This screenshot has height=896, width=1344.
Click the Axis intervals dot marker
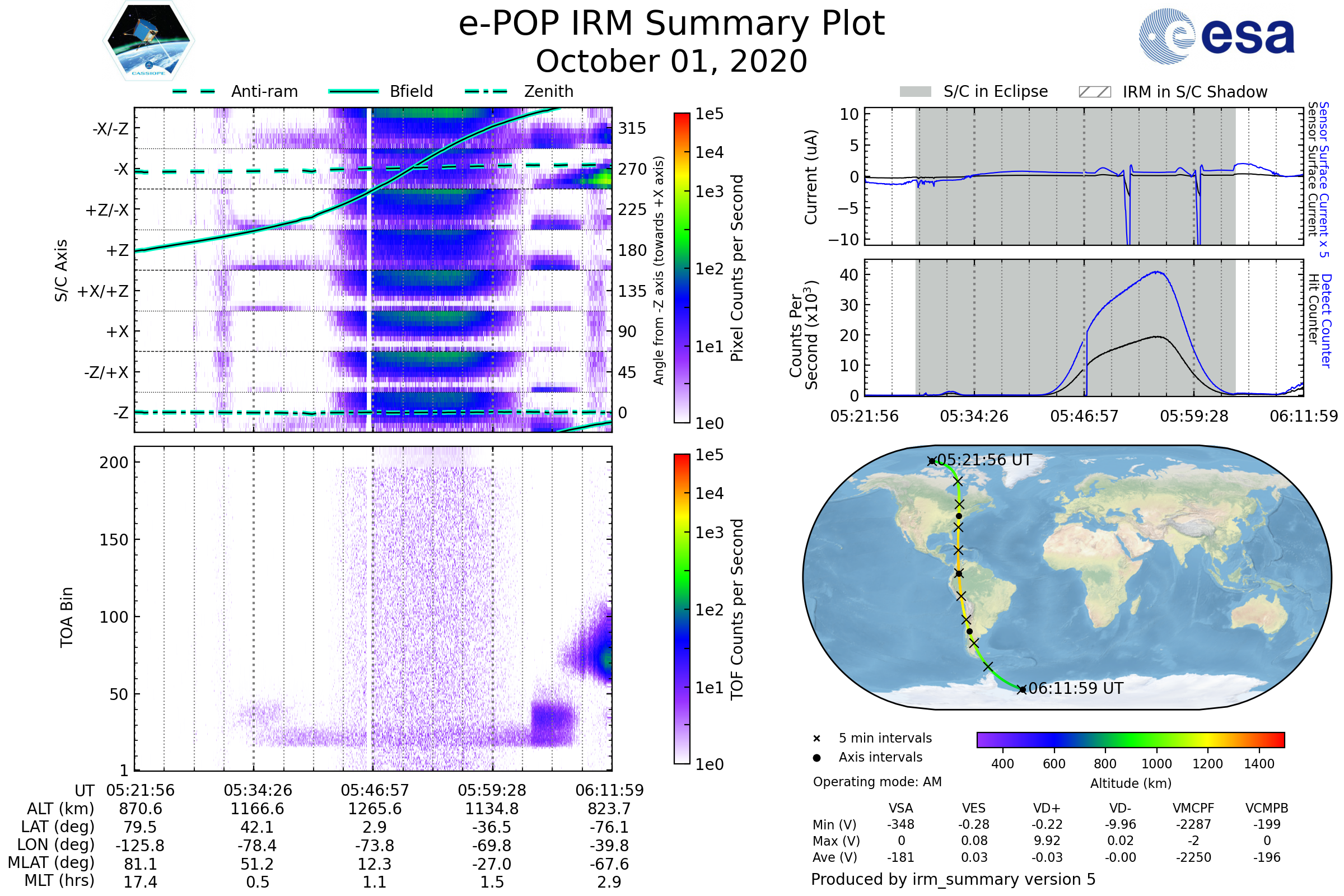click(x=816, y=758)
